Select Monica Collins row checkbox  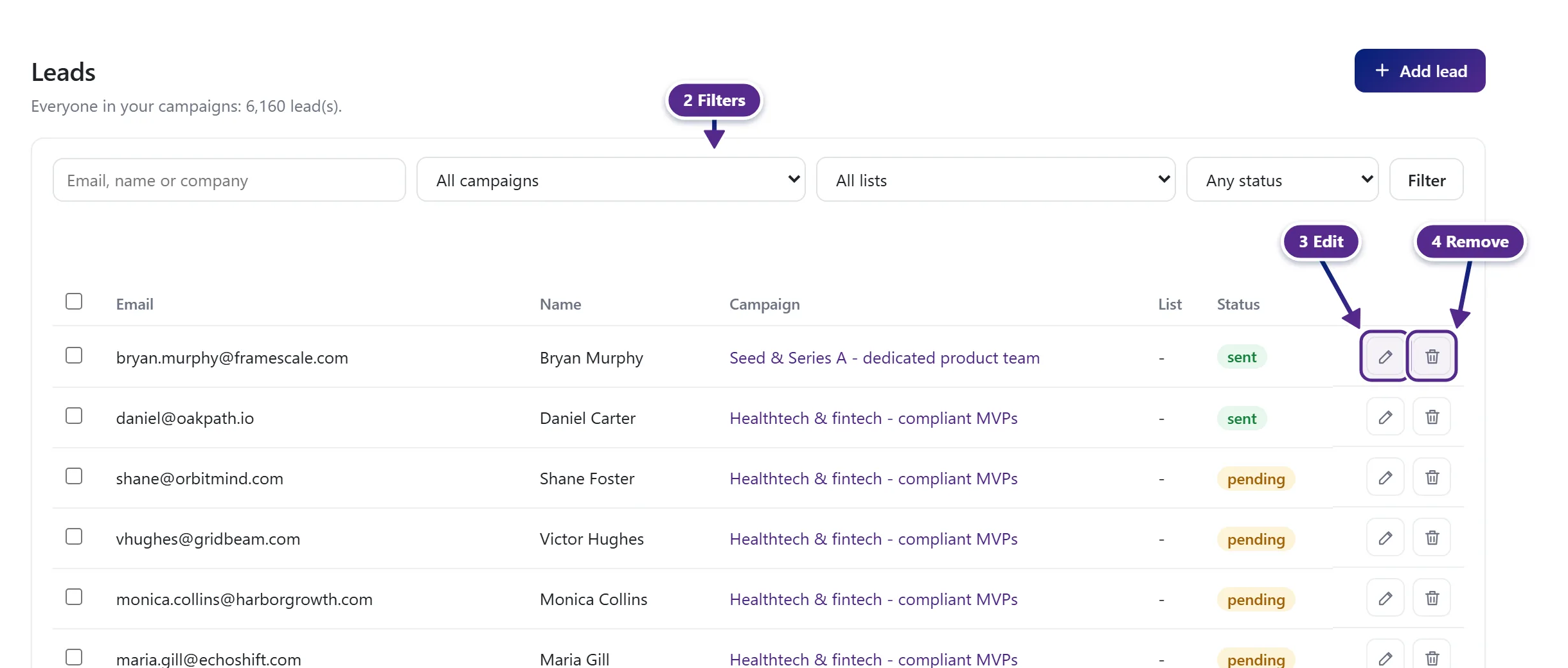pyautogui.click(x=74, y=597)
